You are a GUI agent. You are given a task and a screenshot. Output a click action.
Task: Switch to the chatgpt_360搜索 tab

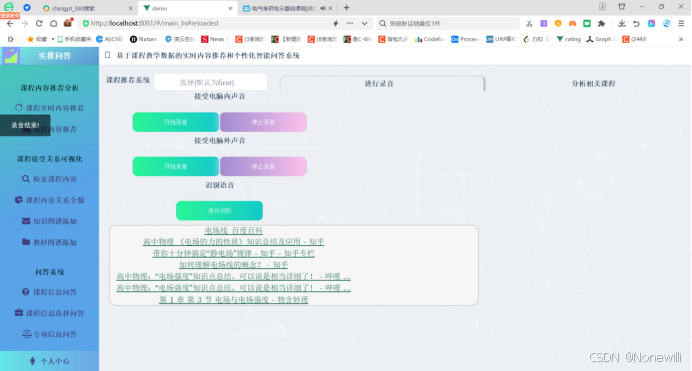tap(86, 8)
